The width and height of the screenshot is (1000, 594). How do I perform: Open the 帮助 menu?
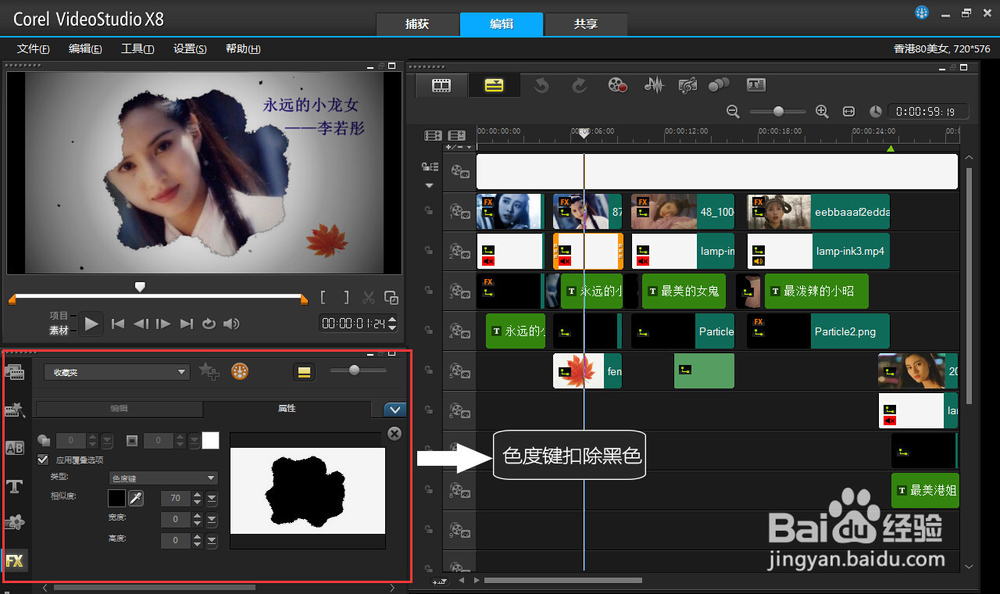(x=242, y=49)
